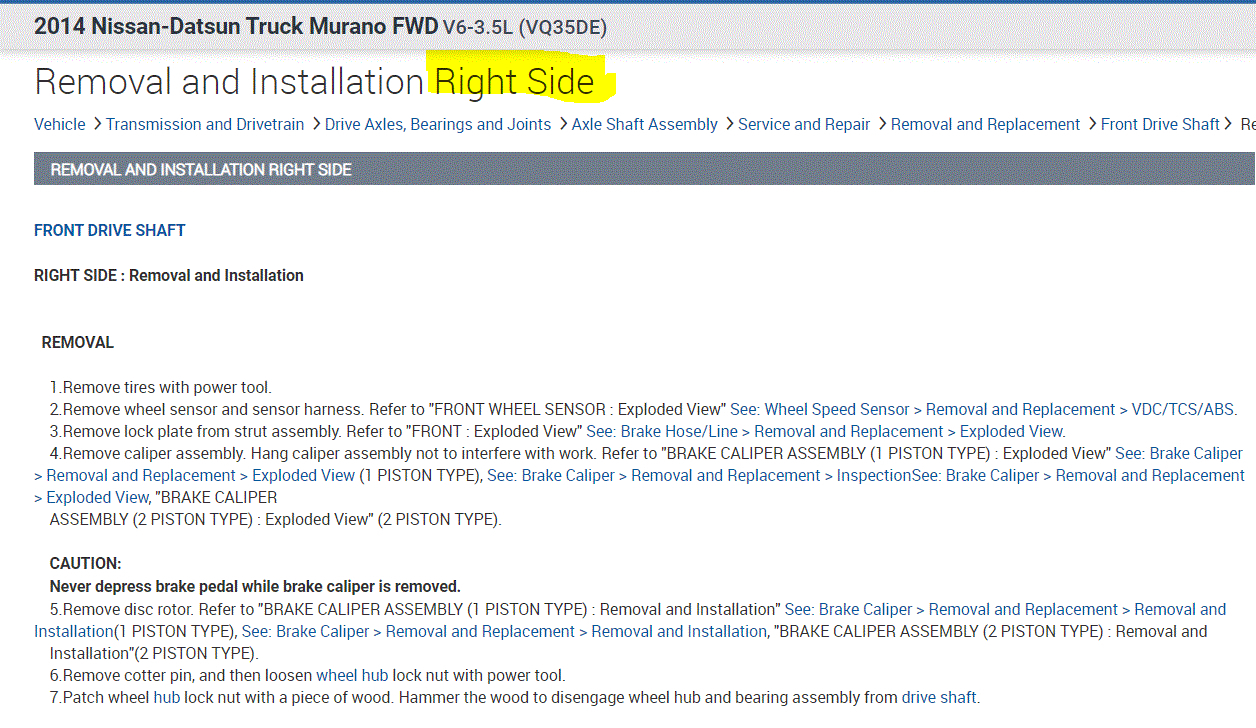This screenshot has width=1256, height=728.
Task: Go to Drive Axles, Bearings and Joints
Action: coord(438,124)
